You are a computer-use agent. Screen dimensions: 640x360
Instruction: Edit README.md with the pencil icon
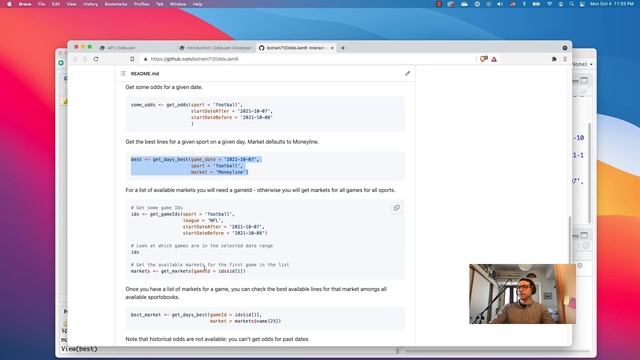pos(407,73)
